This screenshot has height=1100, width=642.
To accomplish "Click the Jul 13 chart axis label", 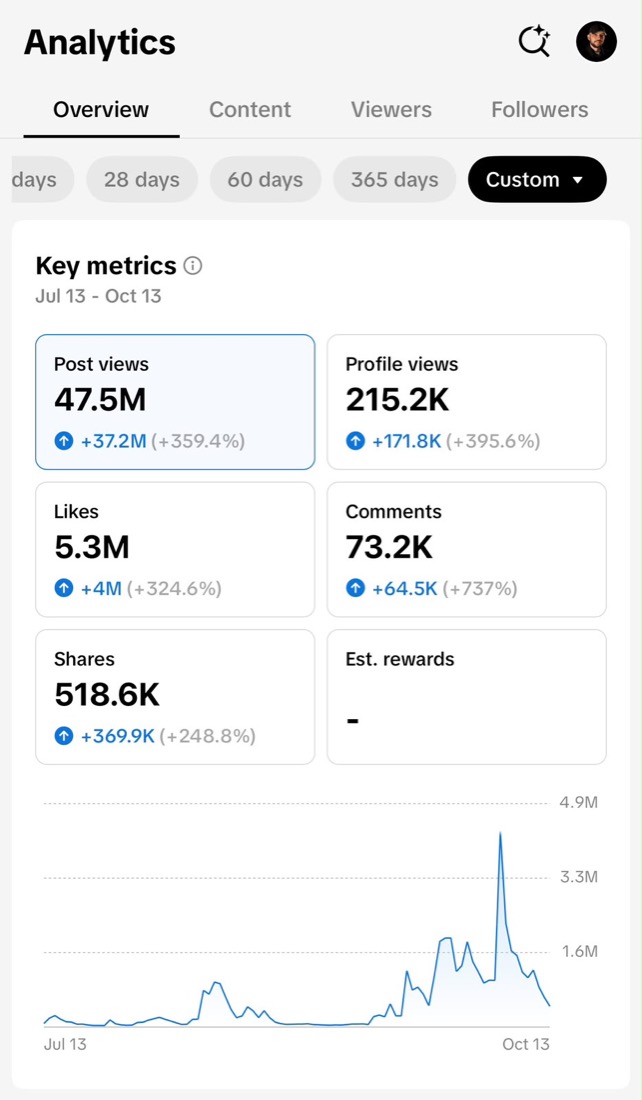I will point(65,1044).
